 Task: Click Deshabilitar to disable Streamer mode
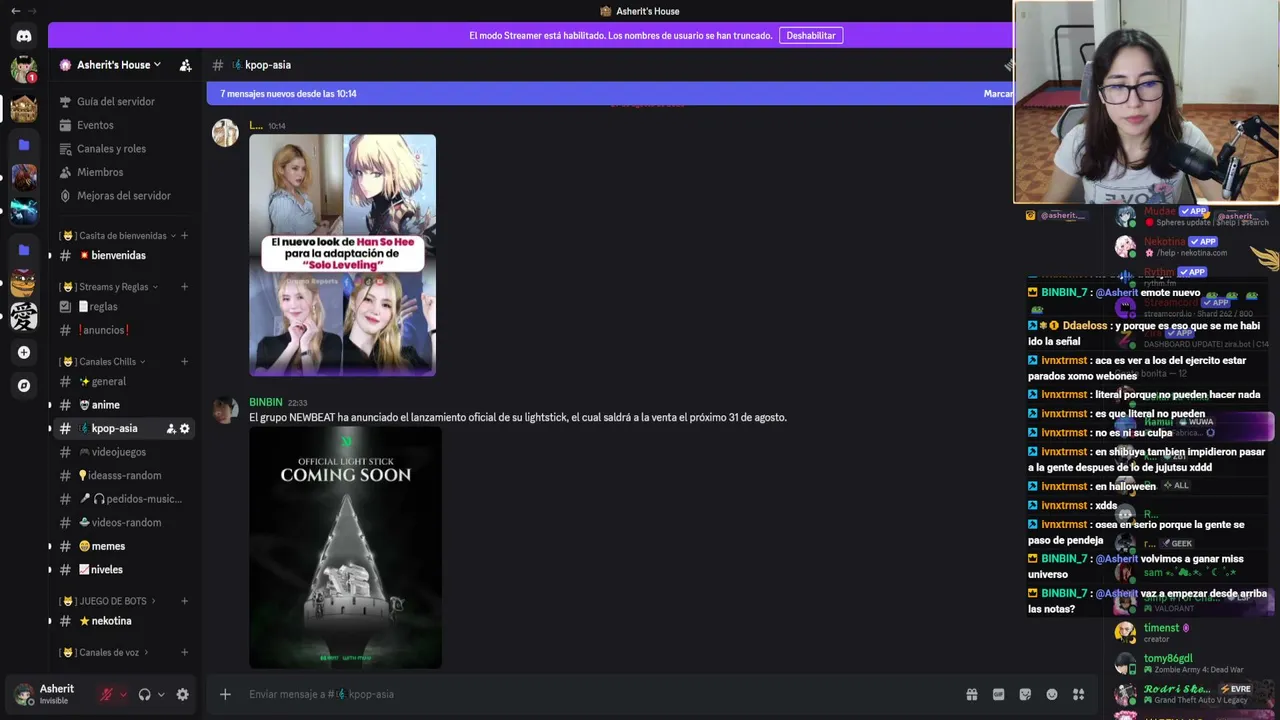(811, 36)
